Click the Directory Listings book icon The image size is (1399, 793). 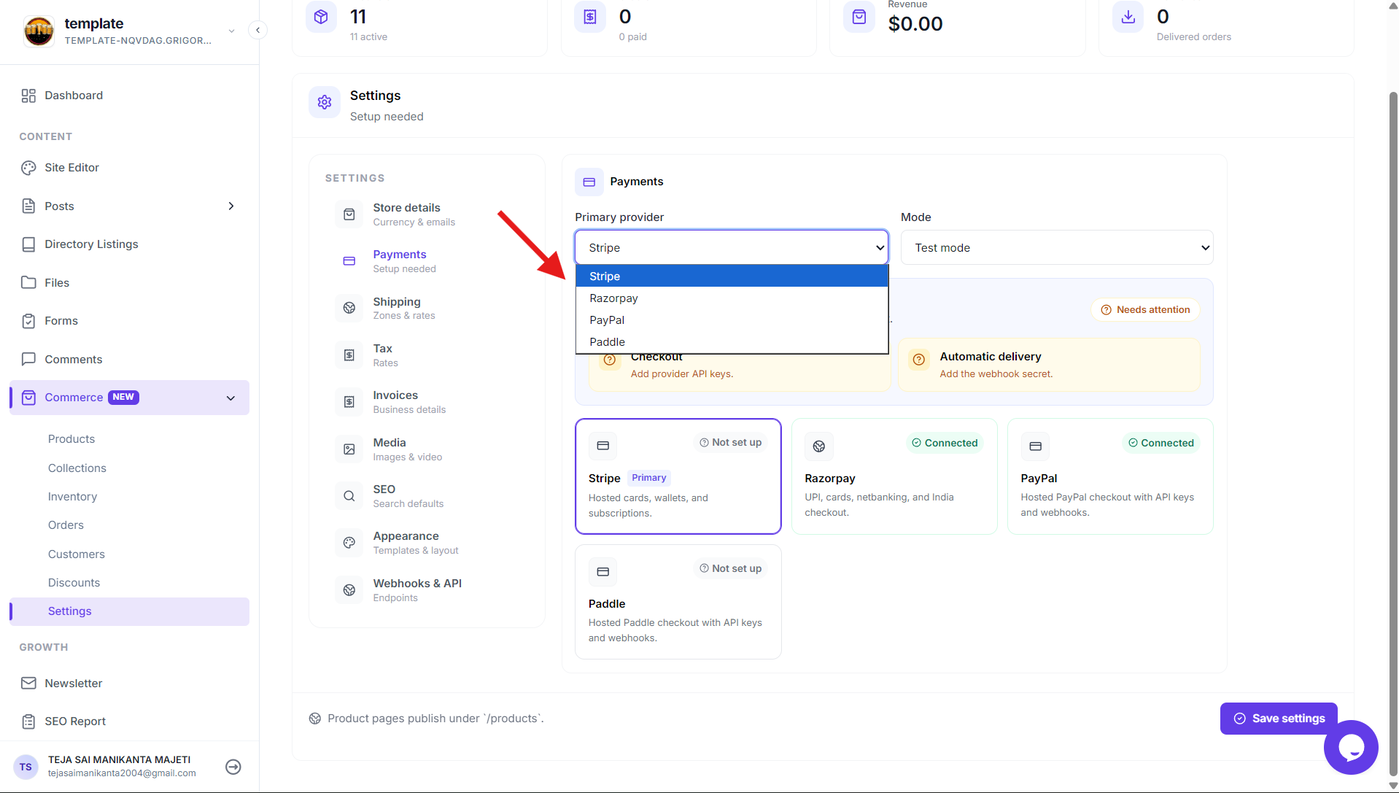pos(28,244)
